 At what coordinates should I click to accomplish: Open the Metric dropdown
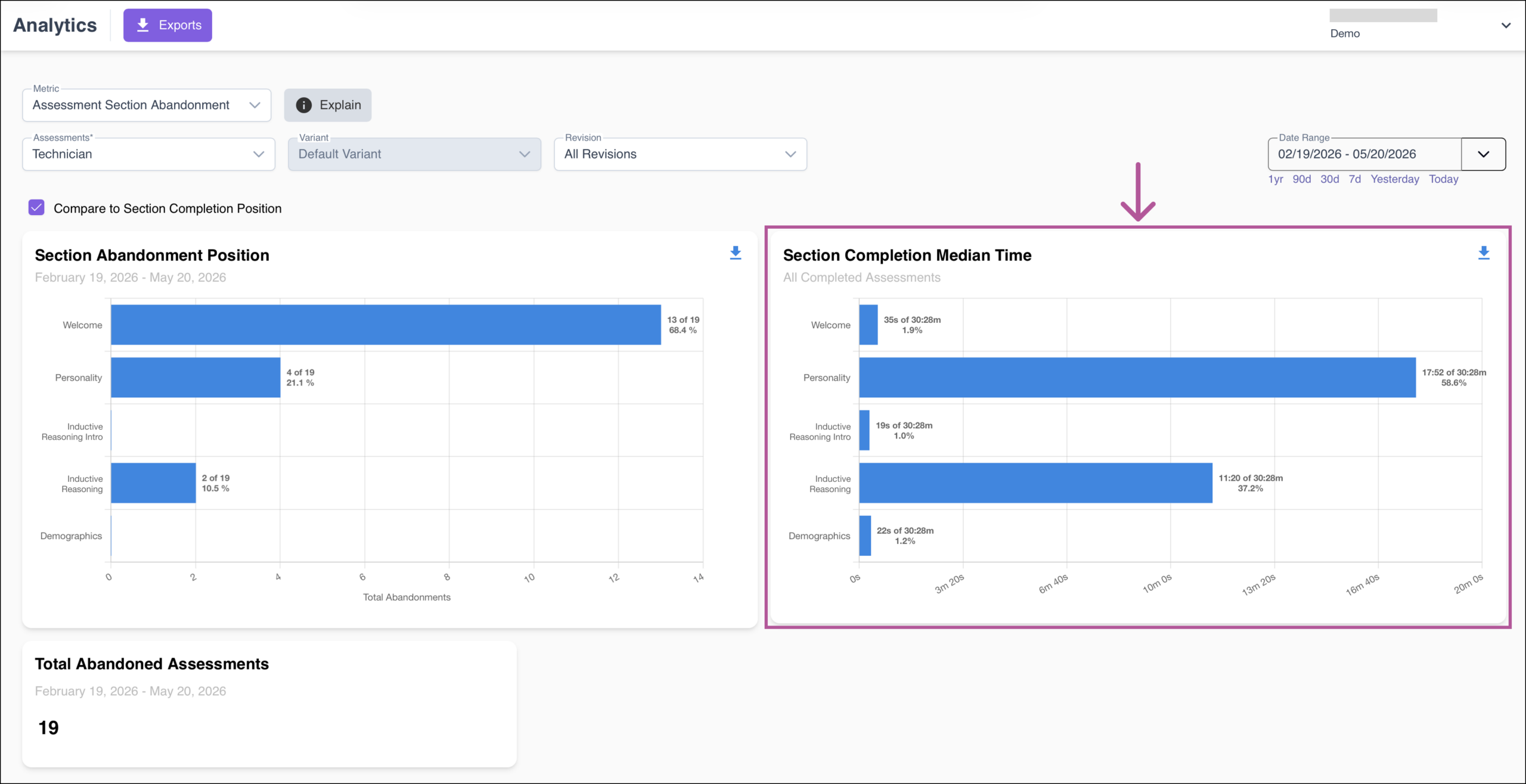point(147,105)
